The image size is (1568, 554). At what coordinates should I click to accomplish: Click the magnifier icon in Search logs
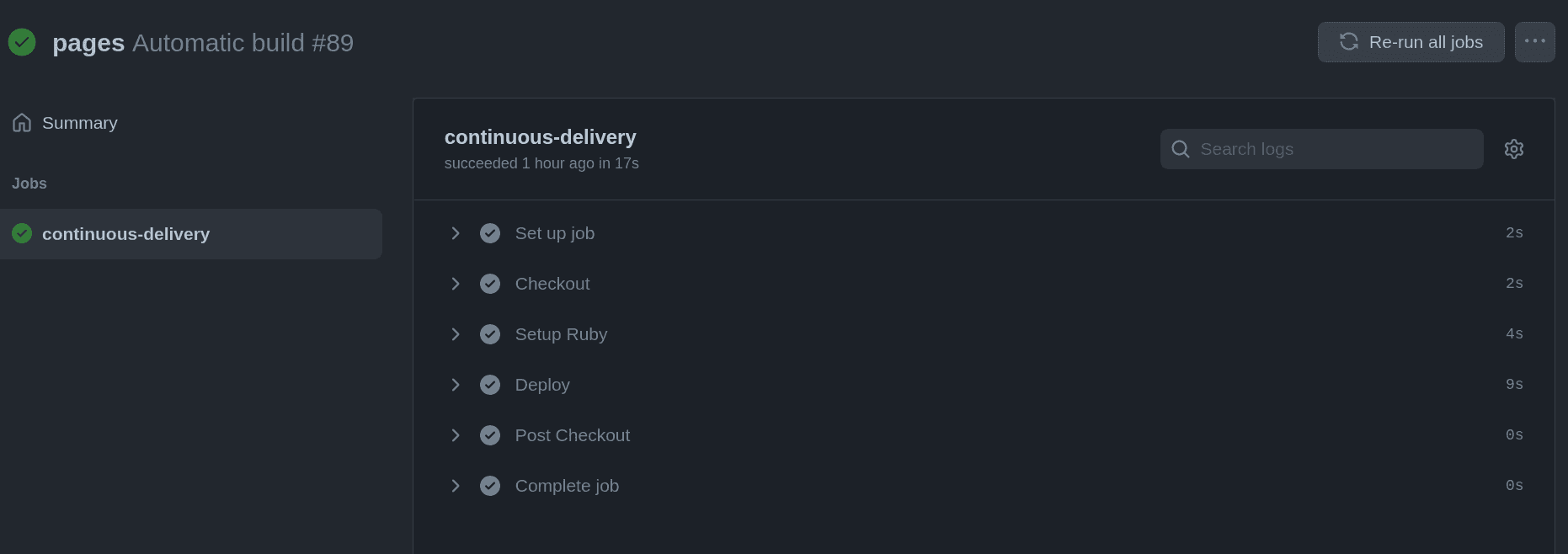(x=1181, y=149)
